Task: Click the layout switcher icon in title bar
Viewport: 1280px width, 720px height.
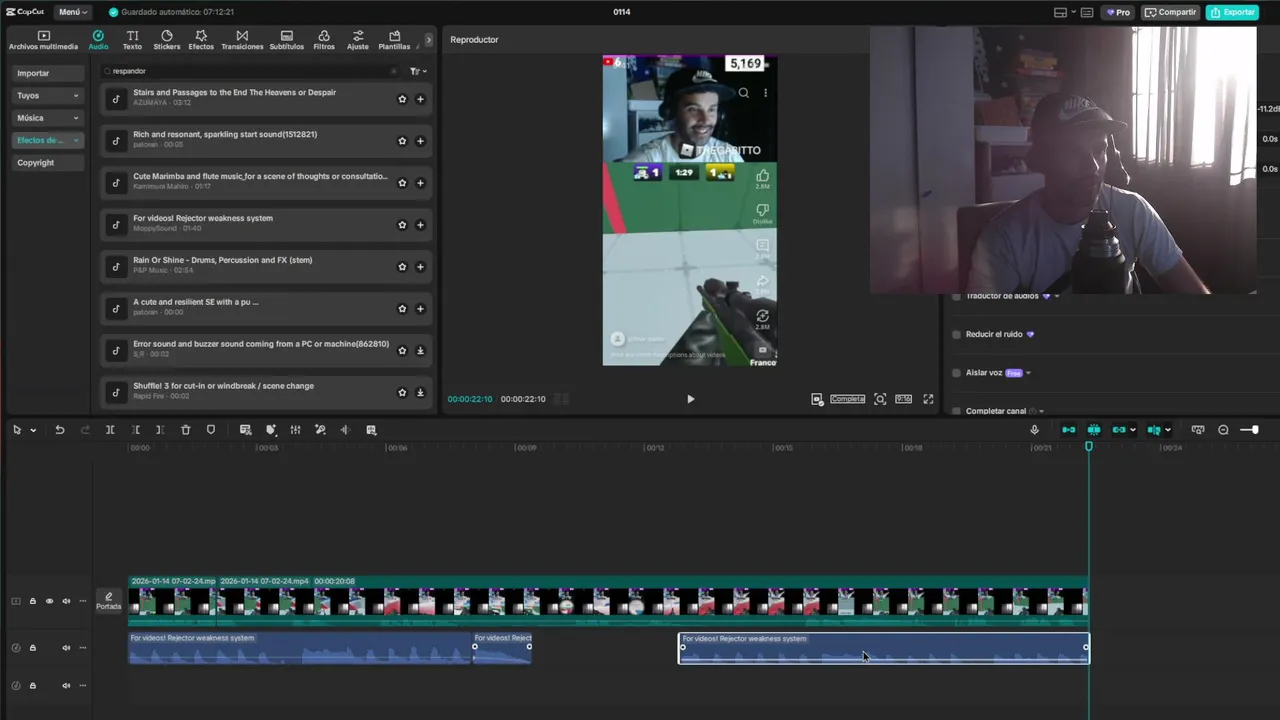Action: click(1060, 12)
